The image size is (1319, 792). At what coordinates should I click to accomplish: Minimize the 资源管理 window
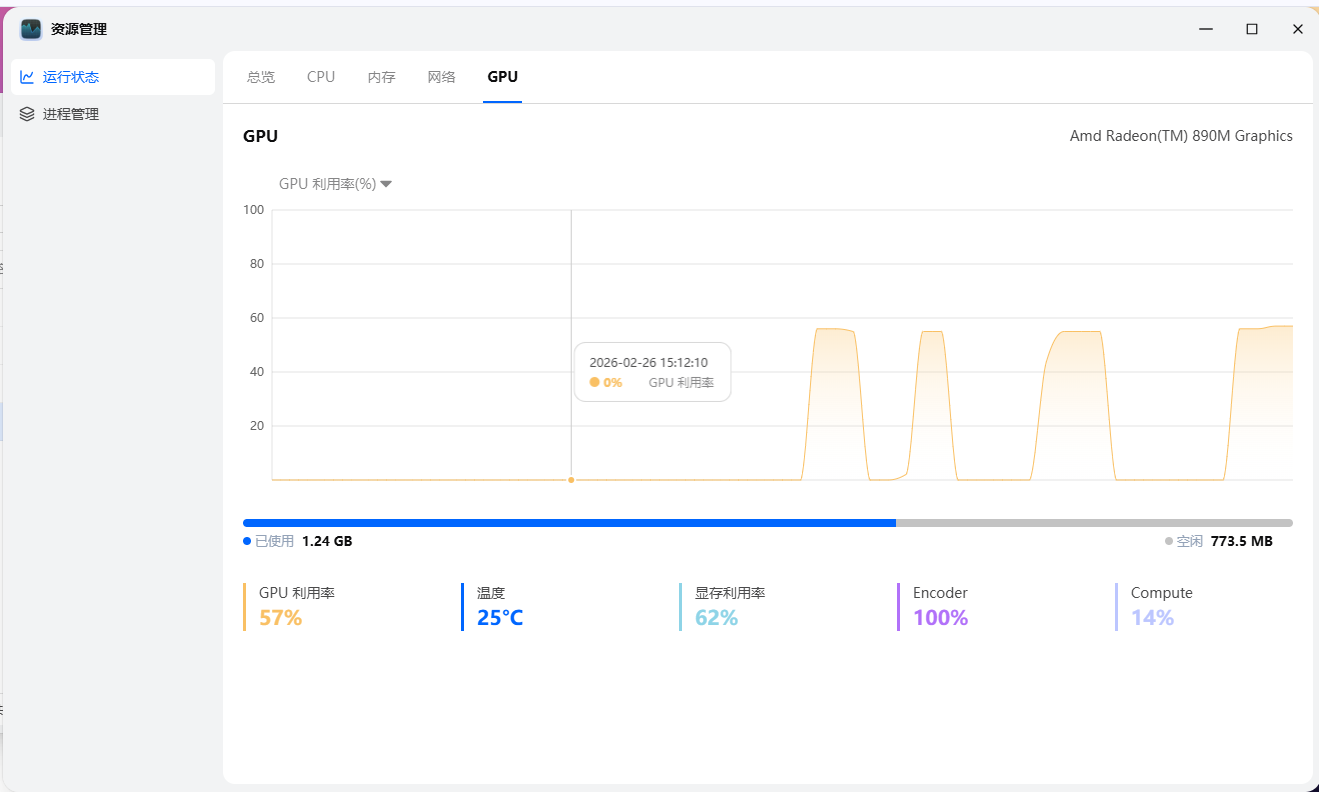(1206, 29)
